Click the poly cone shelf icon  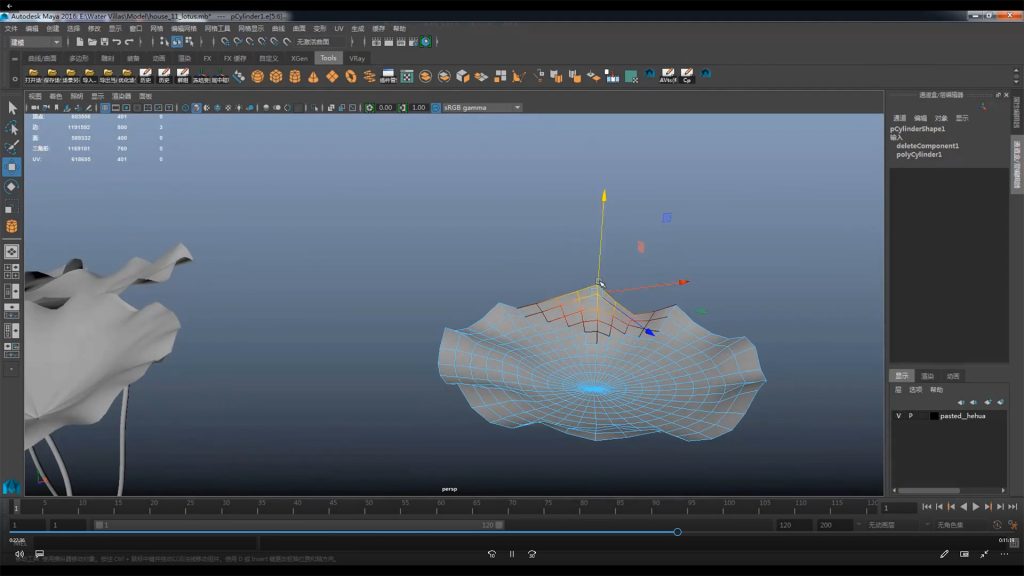(x=314, y=76)
